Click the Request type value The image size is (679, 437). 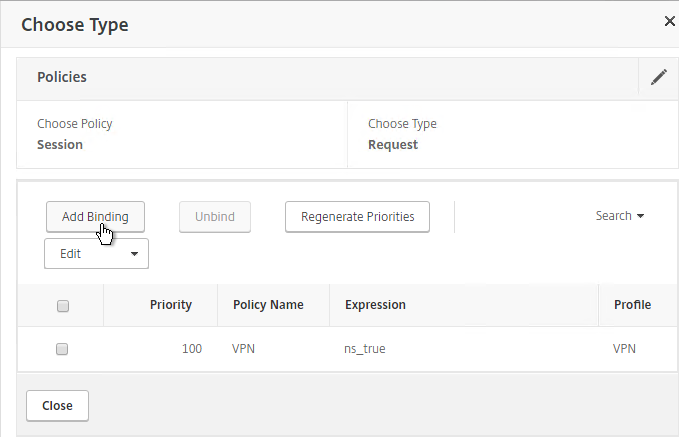pyautogui.click(x=393, y=145)
